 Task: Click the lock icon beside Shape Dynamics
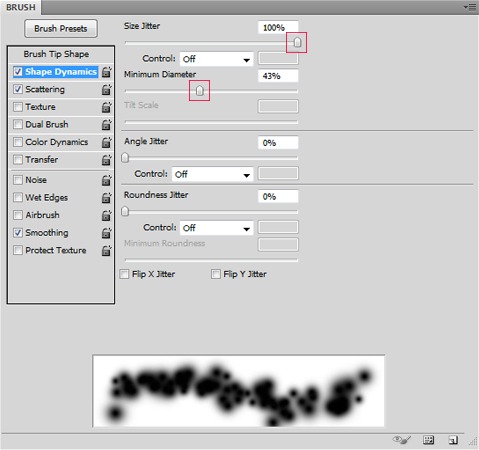pos(106,72)
